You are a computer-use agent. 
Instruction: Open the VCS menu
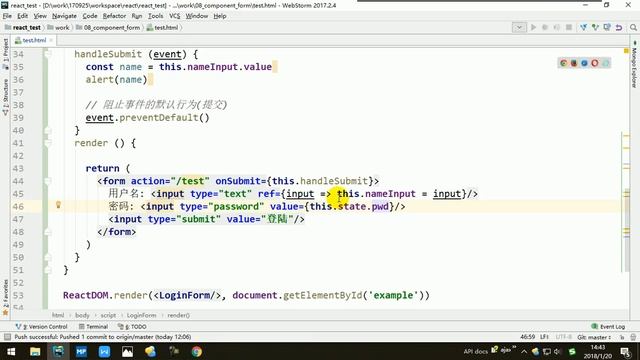pos(174,16)
